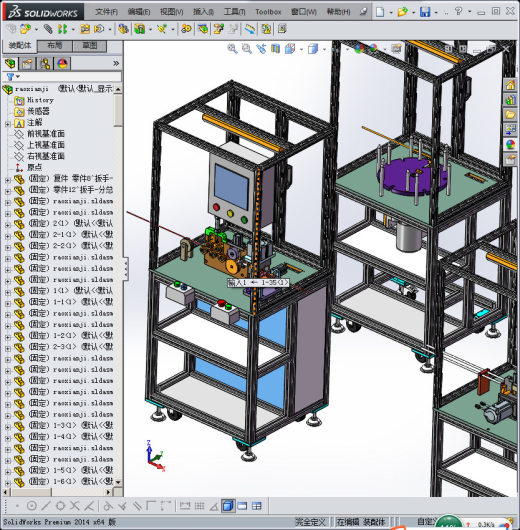Switch to the 布局 tab
Viewport: 520px width, 530px height.
click(54, 46)
